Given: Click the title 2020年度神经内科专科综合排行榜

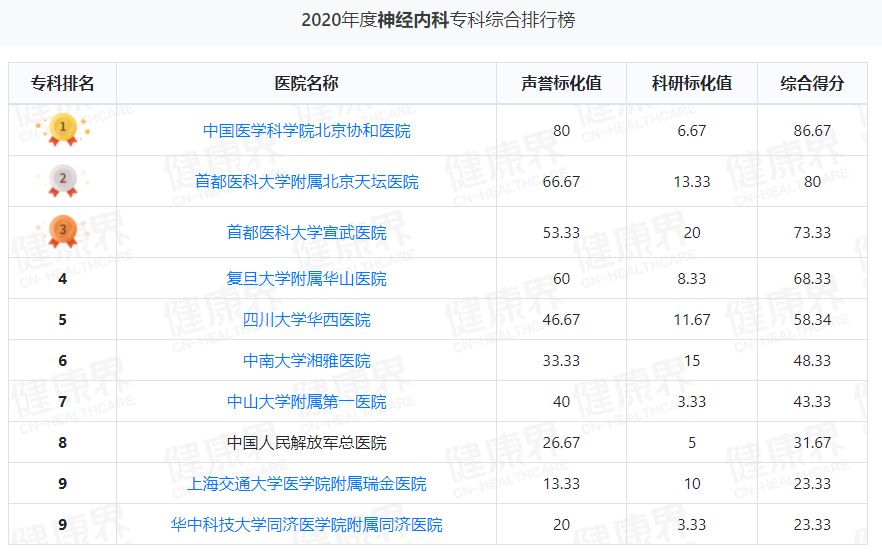Looking at the screenshot, I should click(x=438, y=20).
